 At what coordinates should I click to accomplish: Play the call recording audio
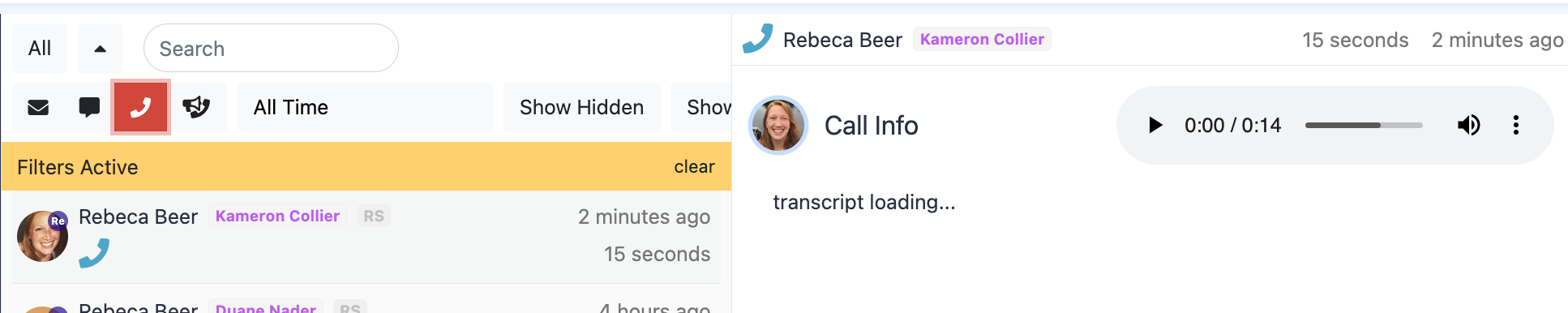pyautogui.click(x=1155, y=125)
